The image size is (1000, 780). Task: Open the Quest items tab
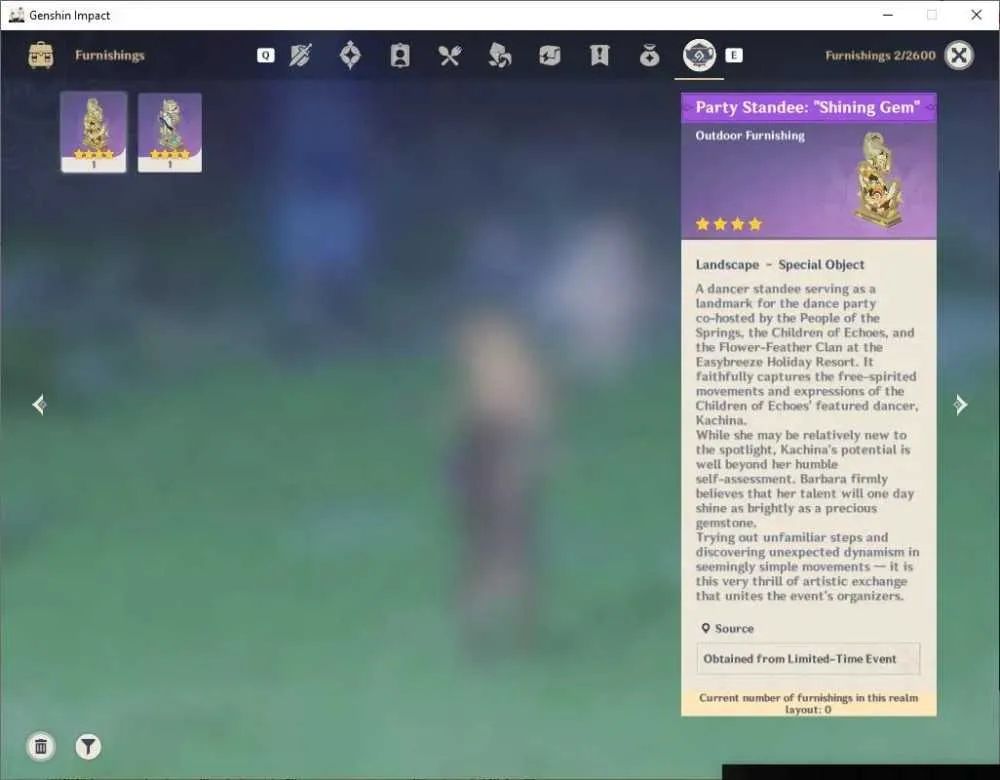click(x=599, y=55)
